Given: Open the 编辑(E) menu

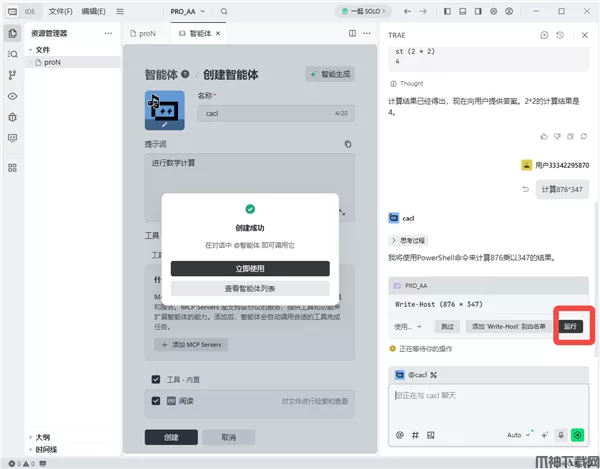Looking at the screenshot, I should tap(93, 11).
